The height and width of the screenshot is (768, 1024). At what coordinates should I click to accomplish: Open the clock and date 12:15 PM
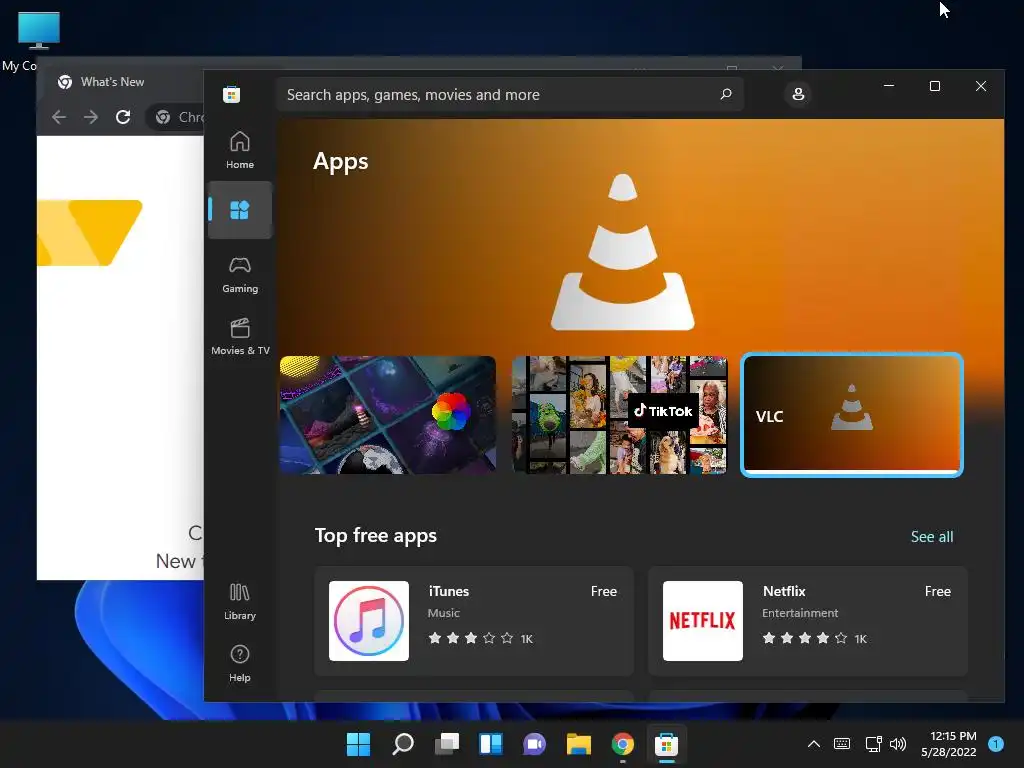pyautogui.click(x=948, y=744)
